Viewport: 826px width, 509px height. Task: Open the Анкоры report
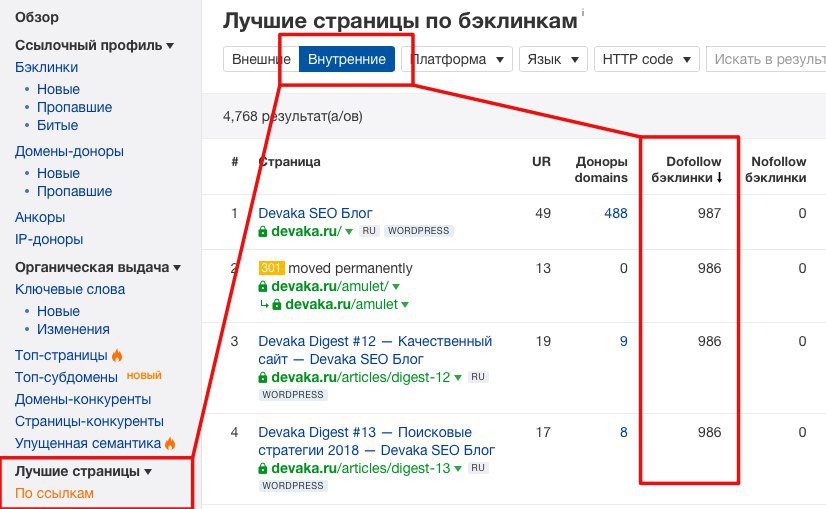(40, 217)
